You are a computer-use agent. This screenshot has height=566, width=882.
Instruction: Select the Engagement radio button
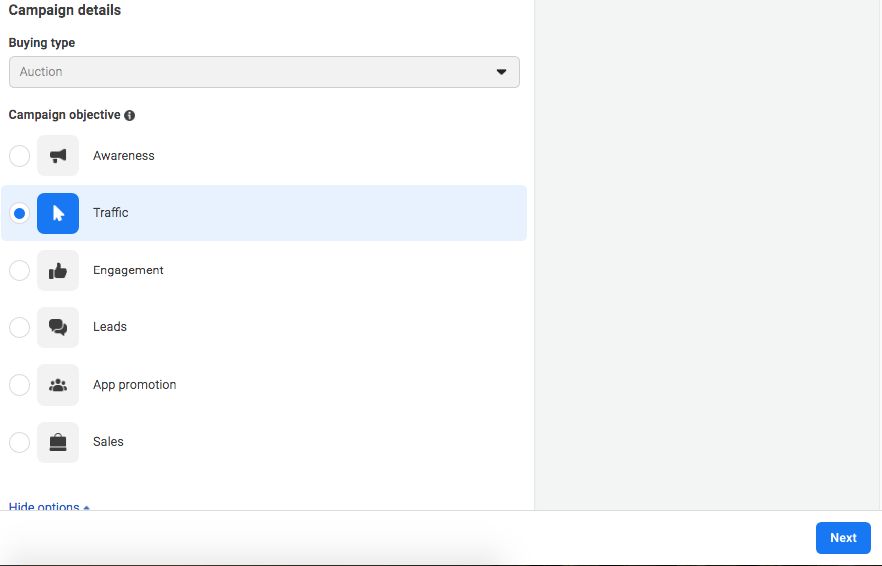click(19, 271)
